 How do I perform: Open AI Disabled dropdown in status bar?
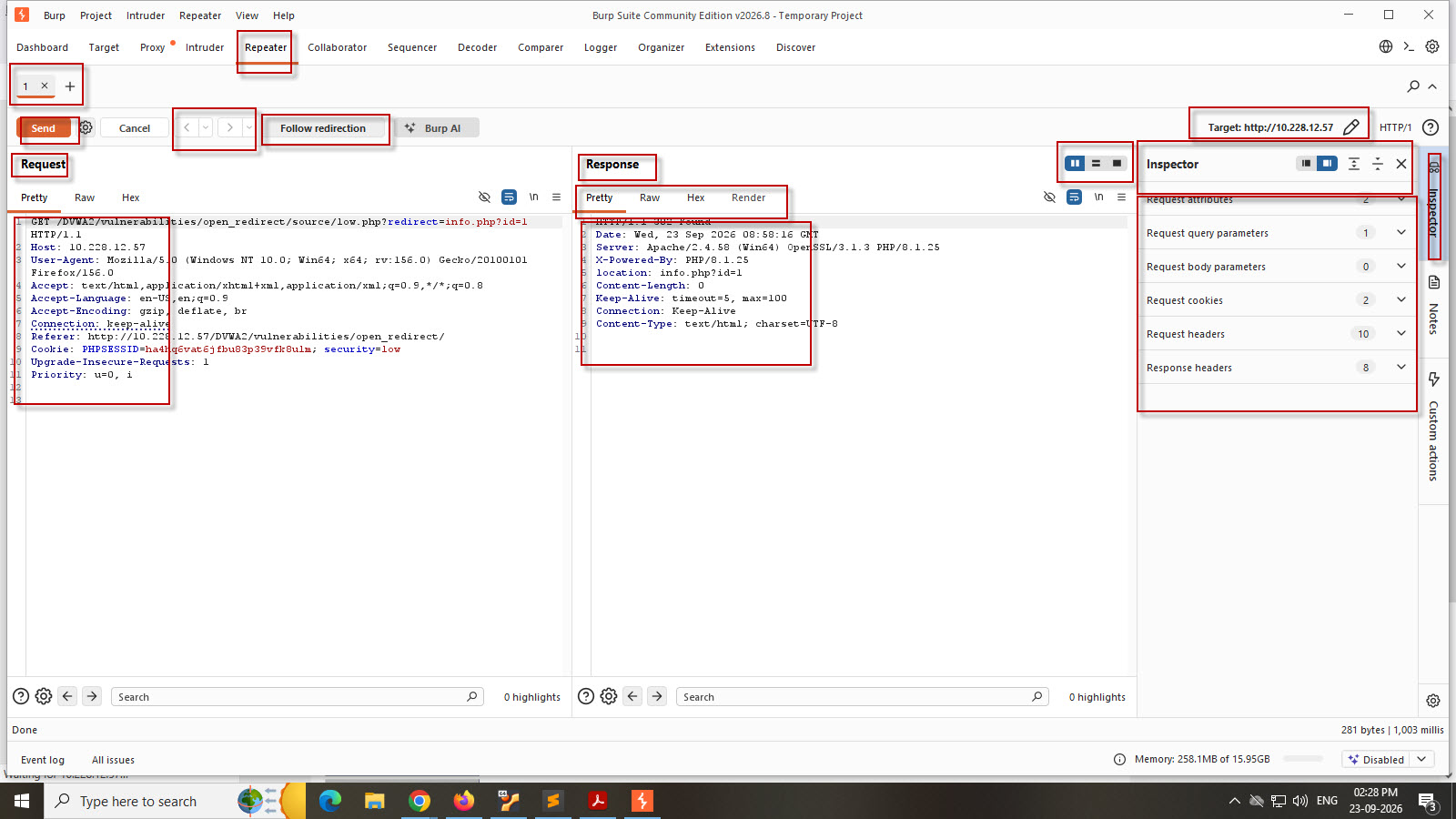pyautogui.click(x=1388, y=759)
